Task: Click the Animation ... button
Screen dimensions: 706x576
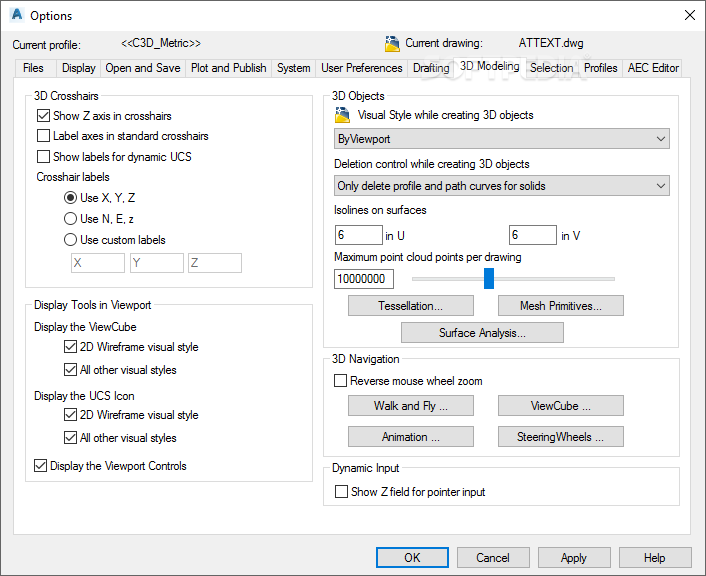Action: (411, 437)
